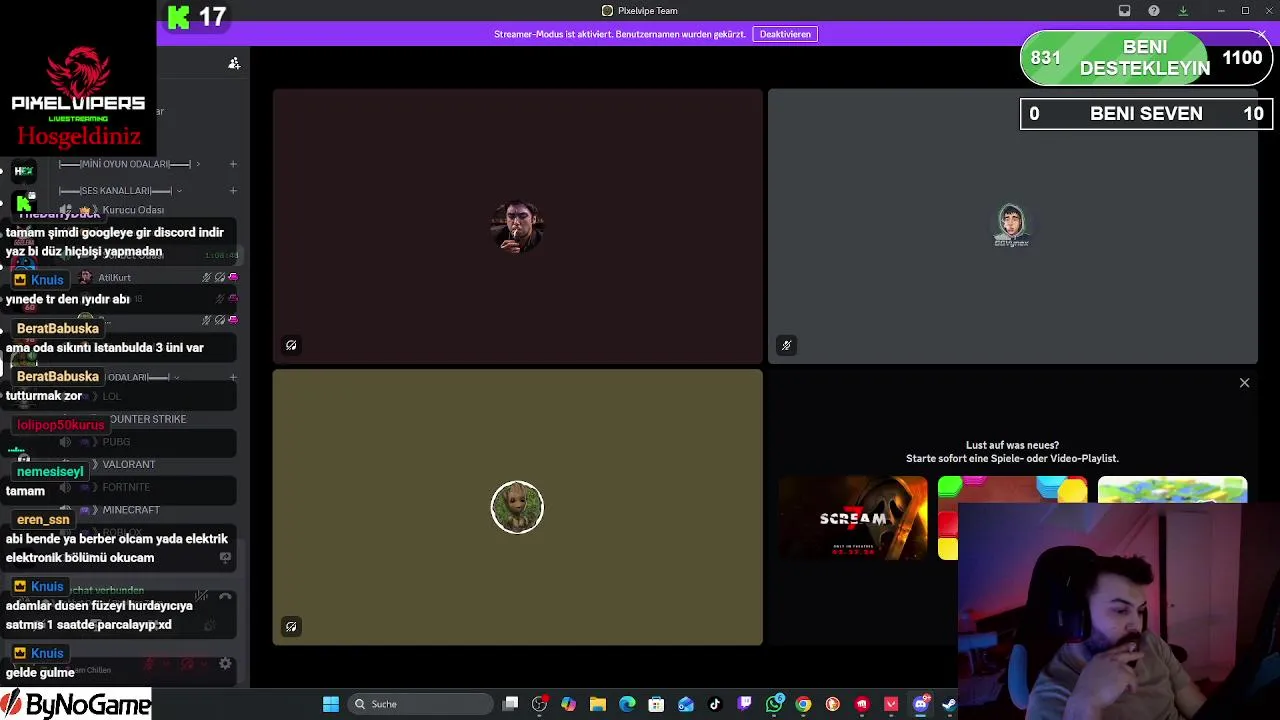This screenshot has height=720, width=1280.
Task: Open the Outlook mail icon in the taskbar
Action: [686, 704]
